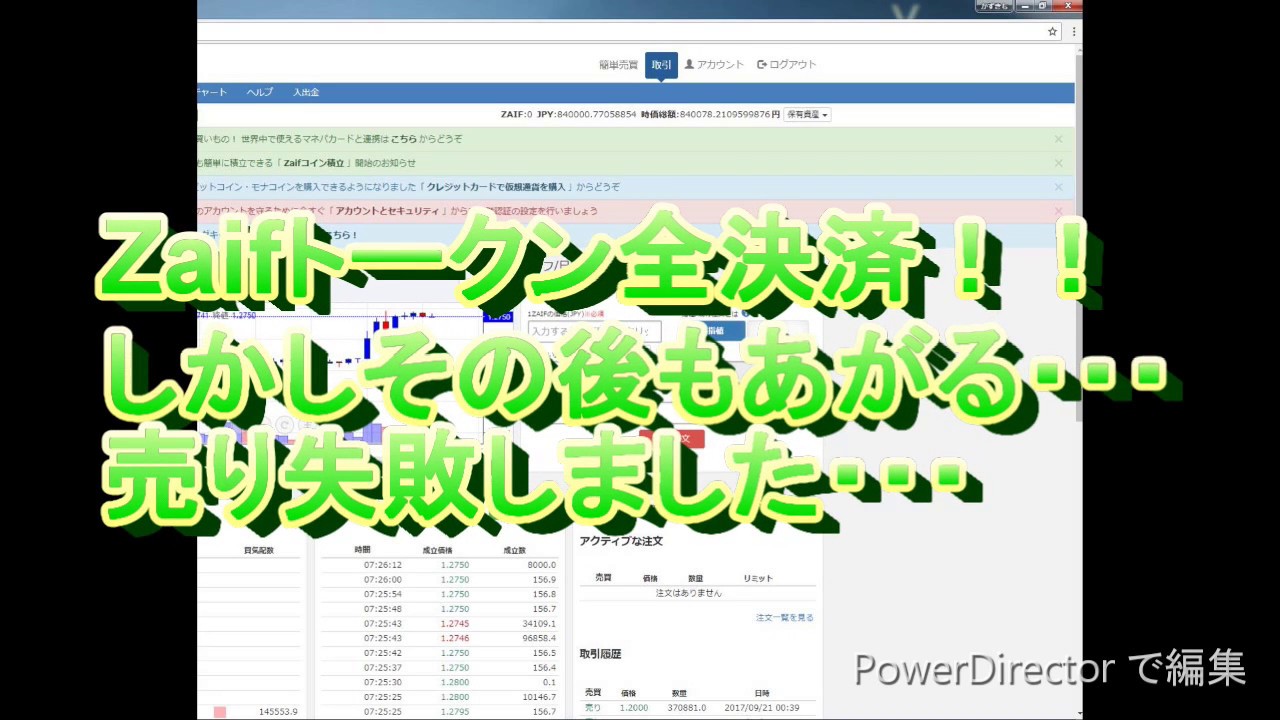
Task: Switch to the 簡単売買 tab
Action: (617, 65)
